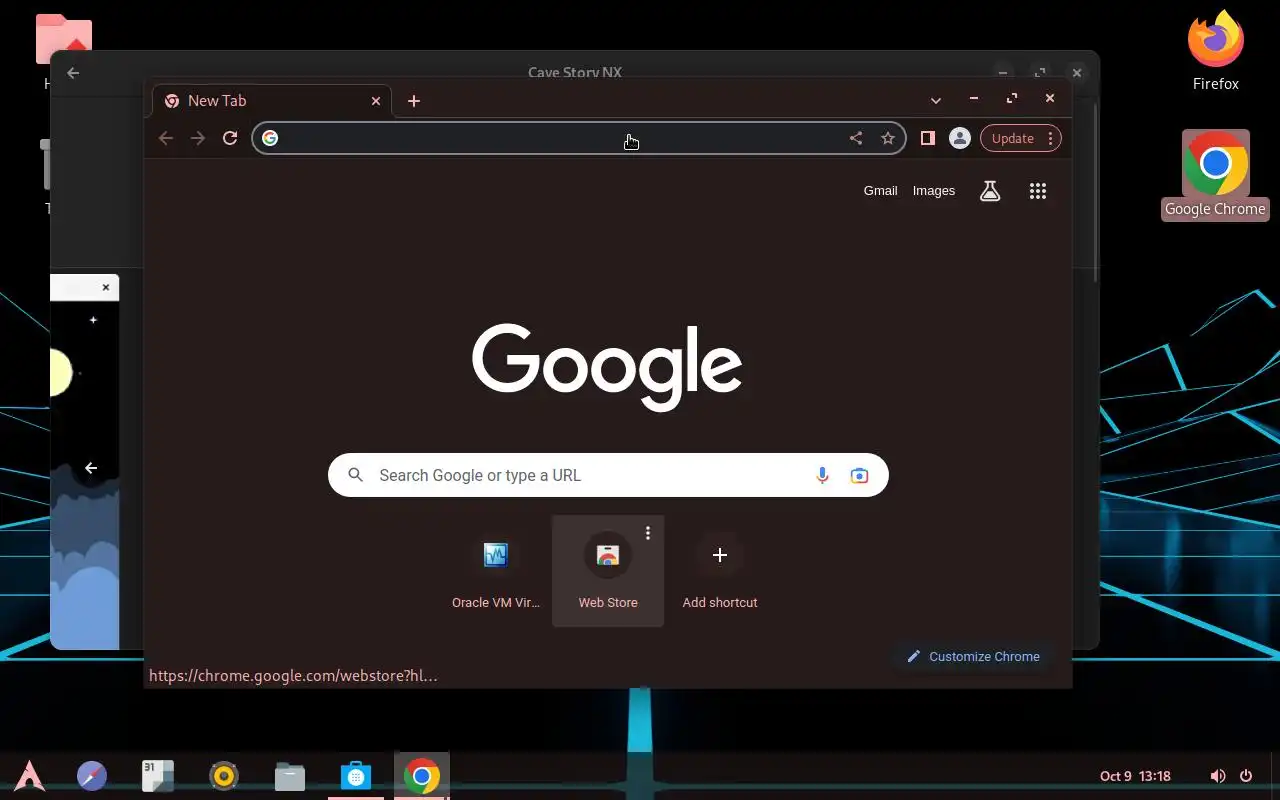
Task: Open Chrome side panel
Action: pos(928,138)
